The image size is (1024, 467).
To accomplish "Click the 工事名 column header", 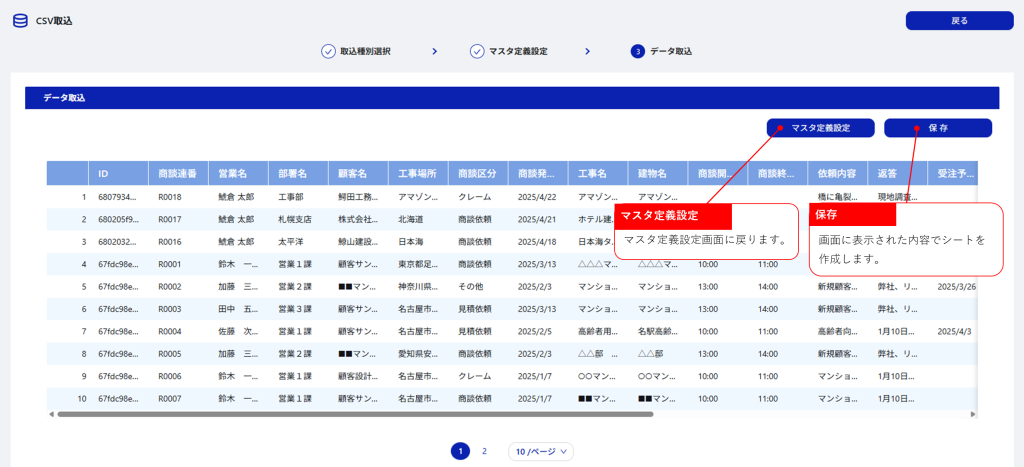I will coord(598,174).
